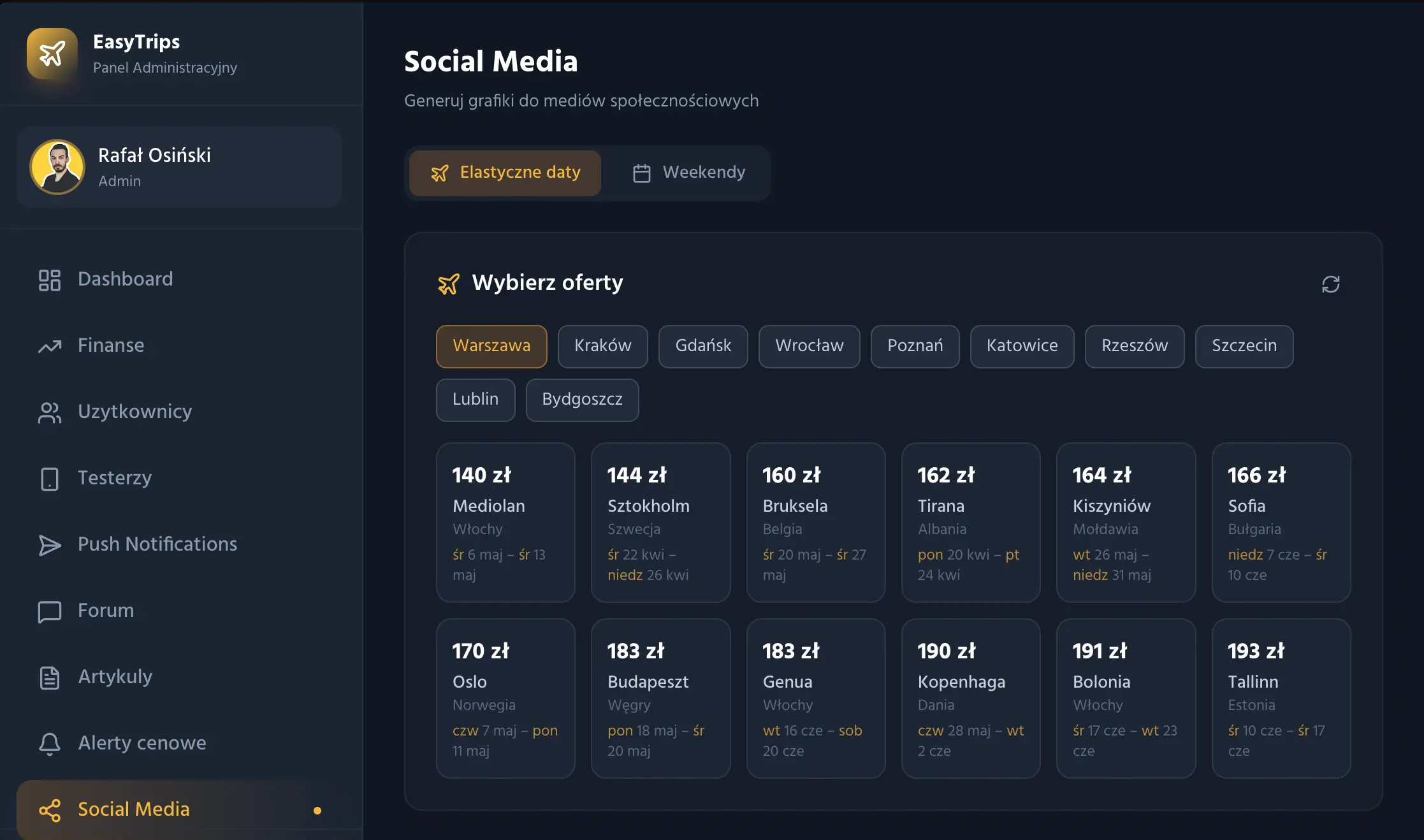Choose Katowice as departure city
This screenshot has width=1424, height=840.
(x=1021, y=346)
